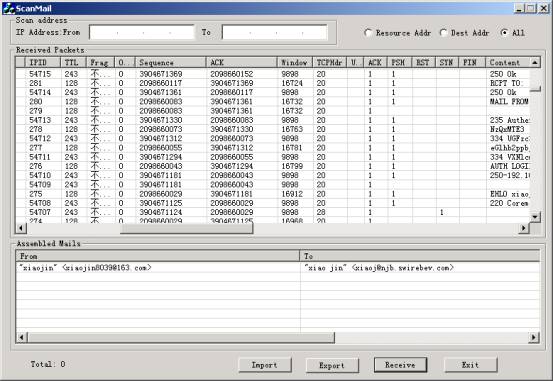Select packet row with IPID 280
The width and height of the screenshot is (553, 381).
tap(273, 101)
